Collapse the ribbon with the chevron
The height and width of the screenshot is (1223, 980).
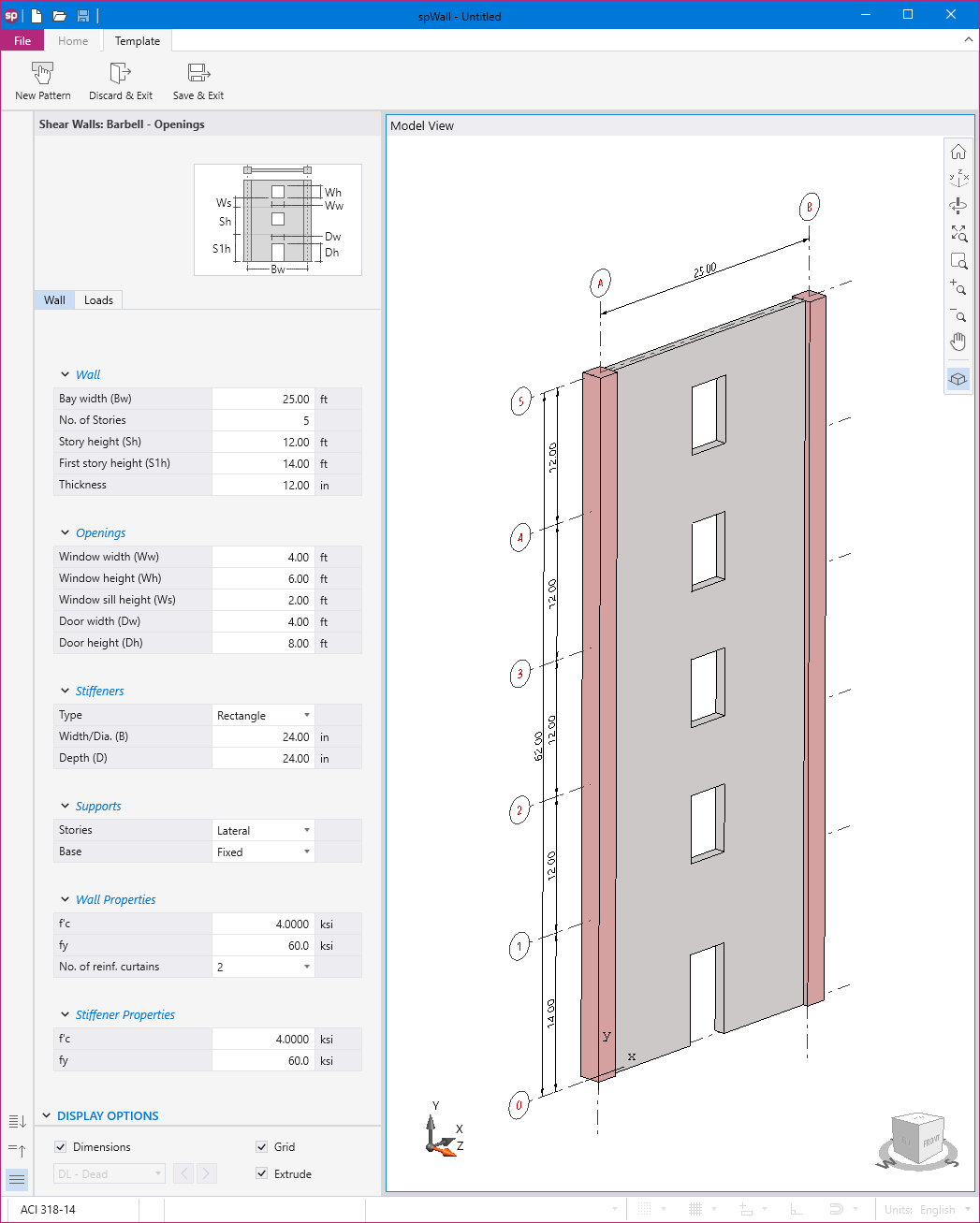pyautogui.click(x=968, y=40)
